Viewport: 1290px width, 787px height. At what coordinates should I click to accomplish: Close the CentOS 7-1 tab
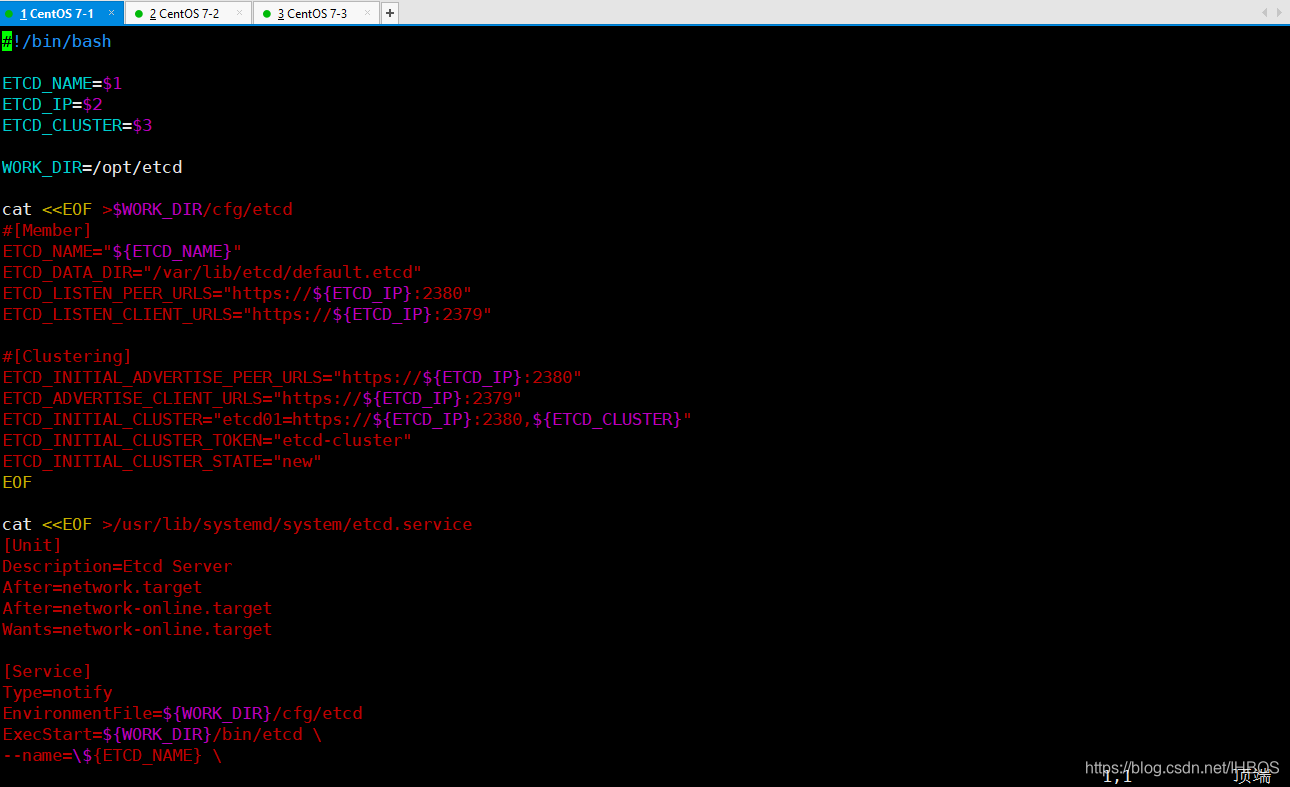click(x=111, y=13)
